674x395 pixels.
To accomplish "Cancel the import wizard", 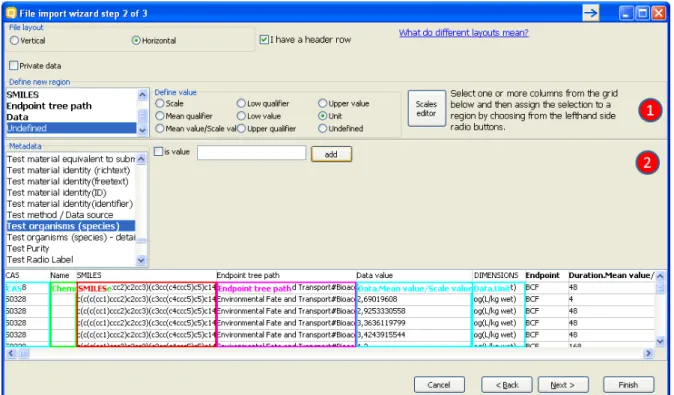I will (439, 385).
